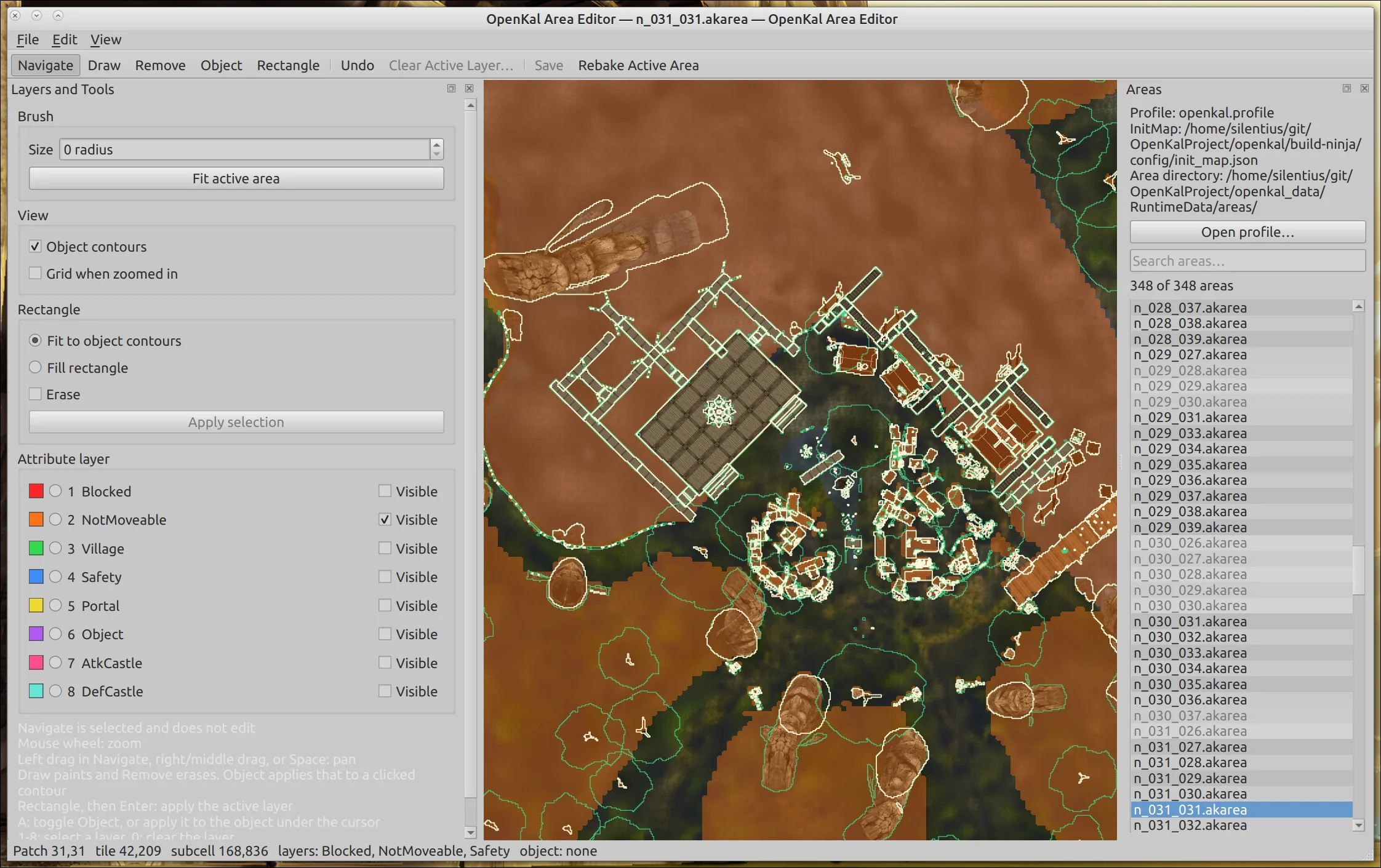Select n_029_031.akarea in the list
Screen dimensions: 1381x868
1241,417
